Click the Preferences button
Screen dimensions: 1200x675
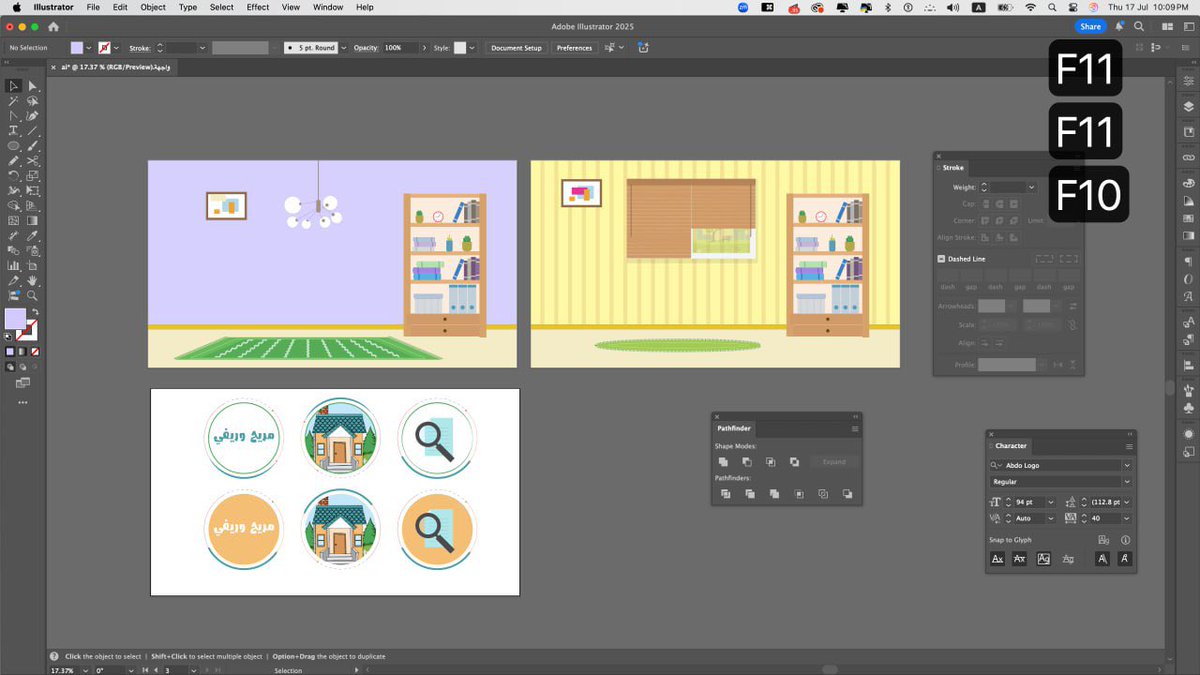(x=574, y=48)
